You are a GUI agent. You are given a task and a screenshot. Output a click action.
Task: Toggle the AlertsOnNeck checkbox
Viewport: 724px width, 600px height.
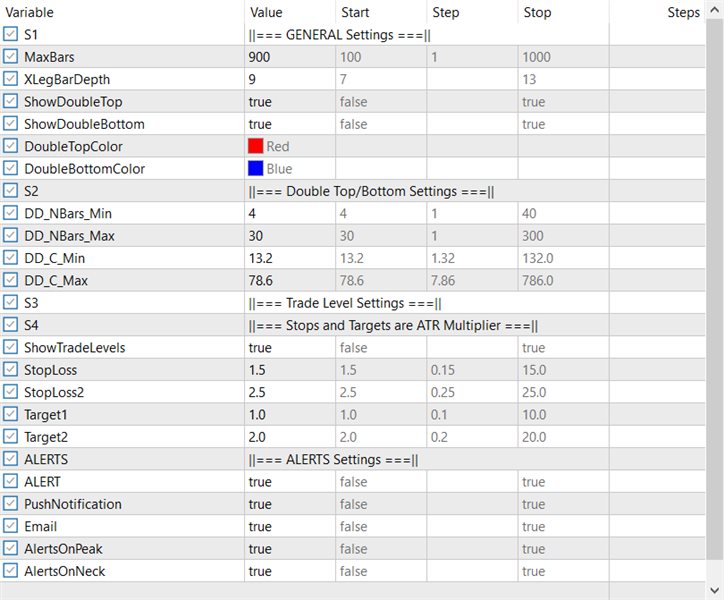10,570
